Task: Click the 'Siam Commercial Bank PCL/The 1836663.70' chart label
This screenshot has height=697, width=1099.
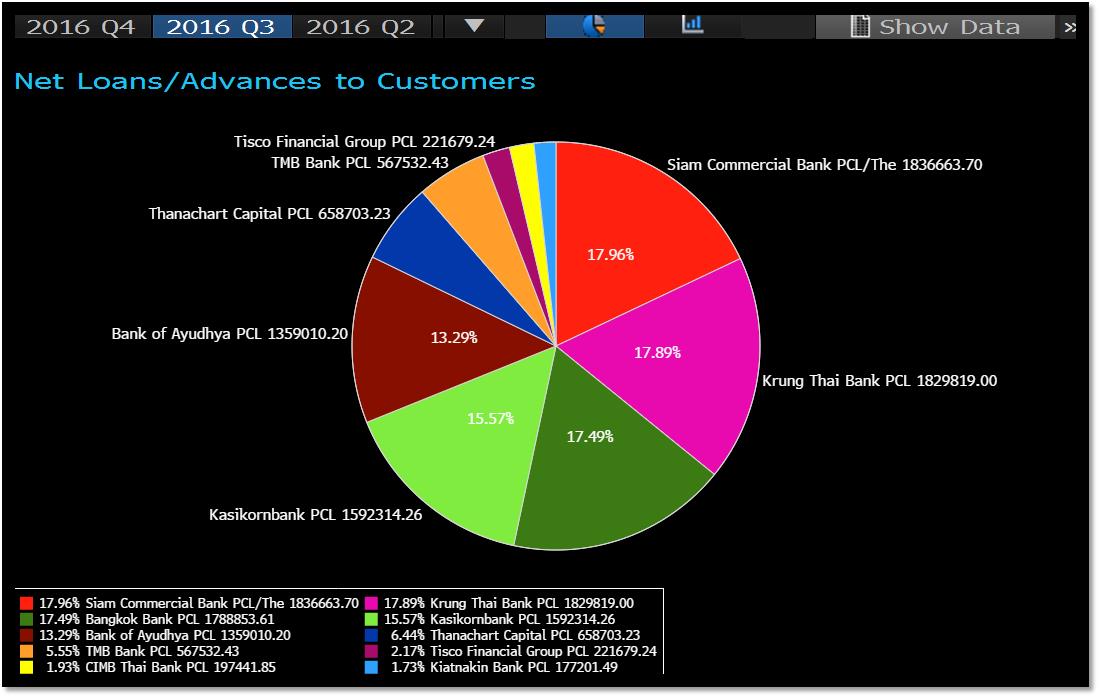Action: point(824,165)
